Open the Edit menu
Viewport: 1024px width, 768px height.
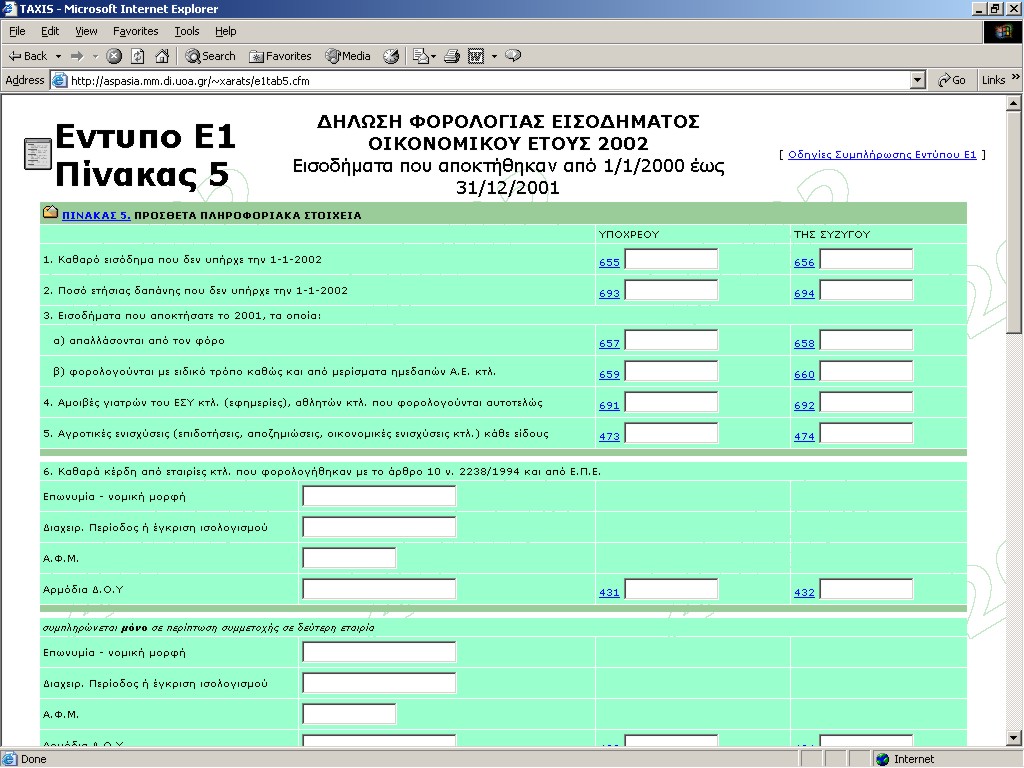50,31
